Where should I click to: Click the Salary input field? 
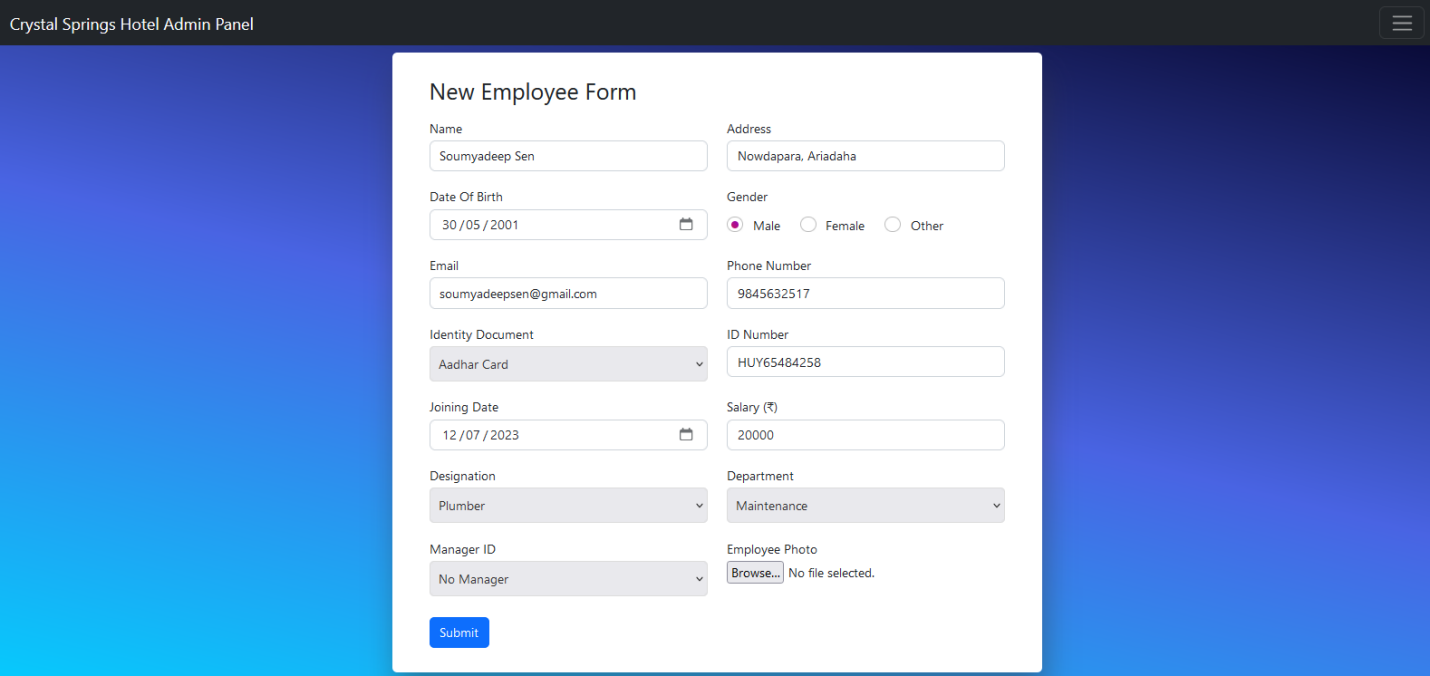click(x=865, y=435)
